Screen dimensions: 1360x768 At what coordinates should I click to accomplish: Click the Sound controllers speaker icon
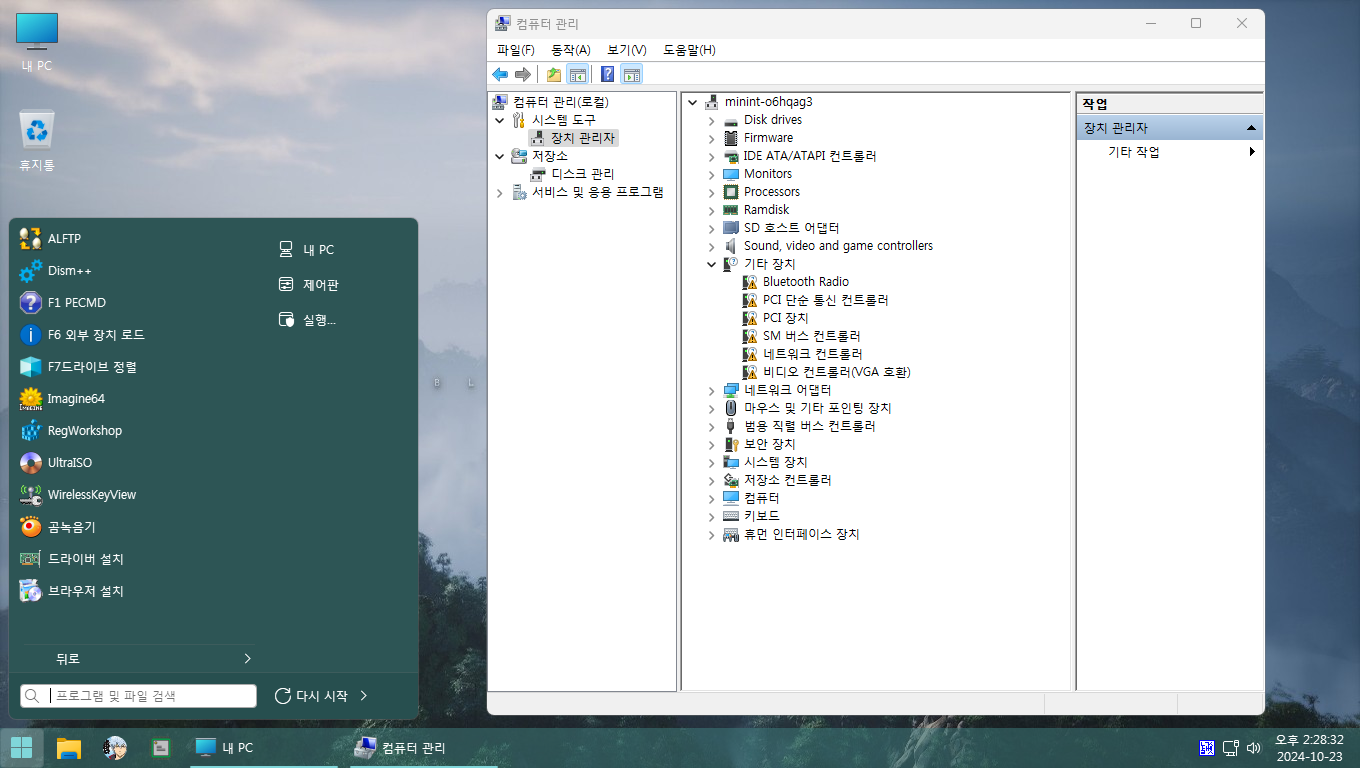[731, 246]
